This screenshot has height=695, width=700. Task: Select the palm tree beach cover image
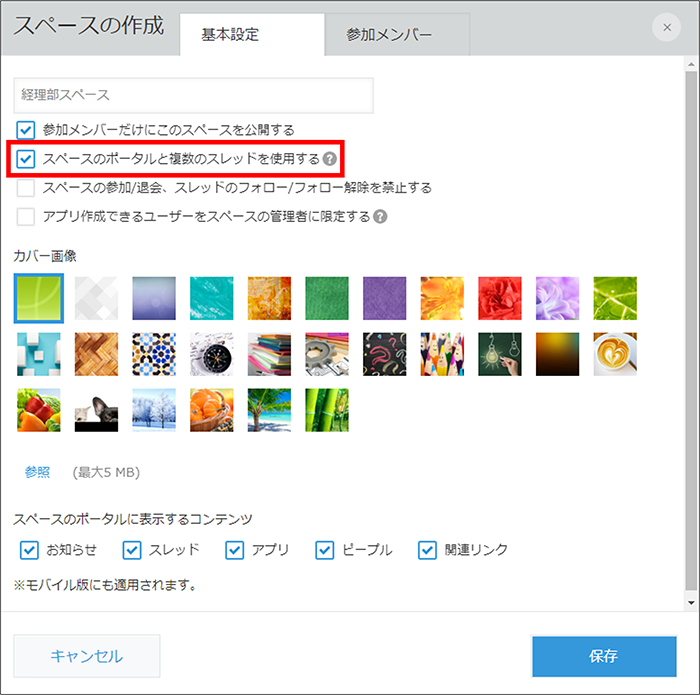click(x=269, y=410)
